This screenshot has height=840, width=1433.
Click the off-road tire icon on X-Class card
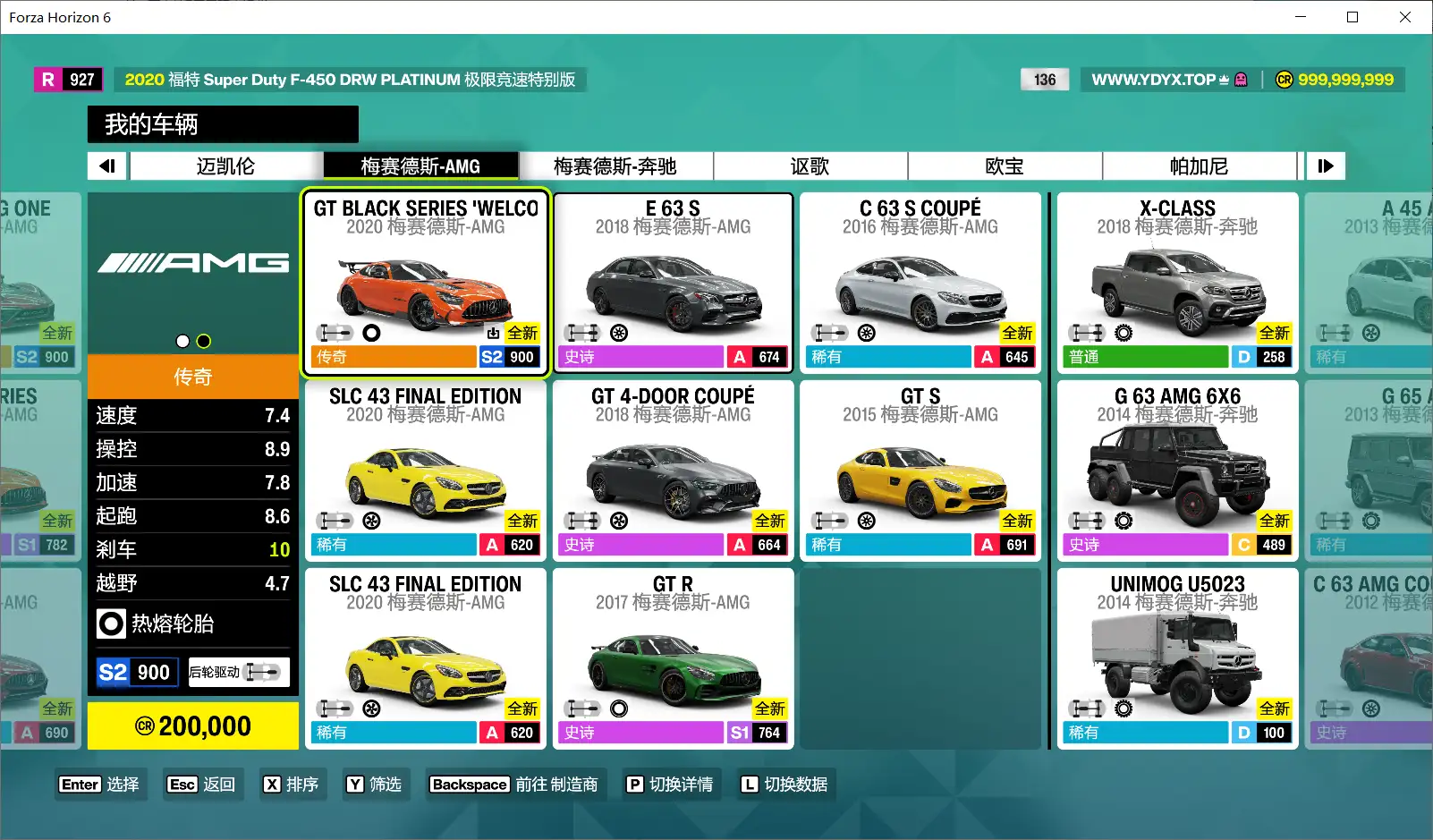1124,333
